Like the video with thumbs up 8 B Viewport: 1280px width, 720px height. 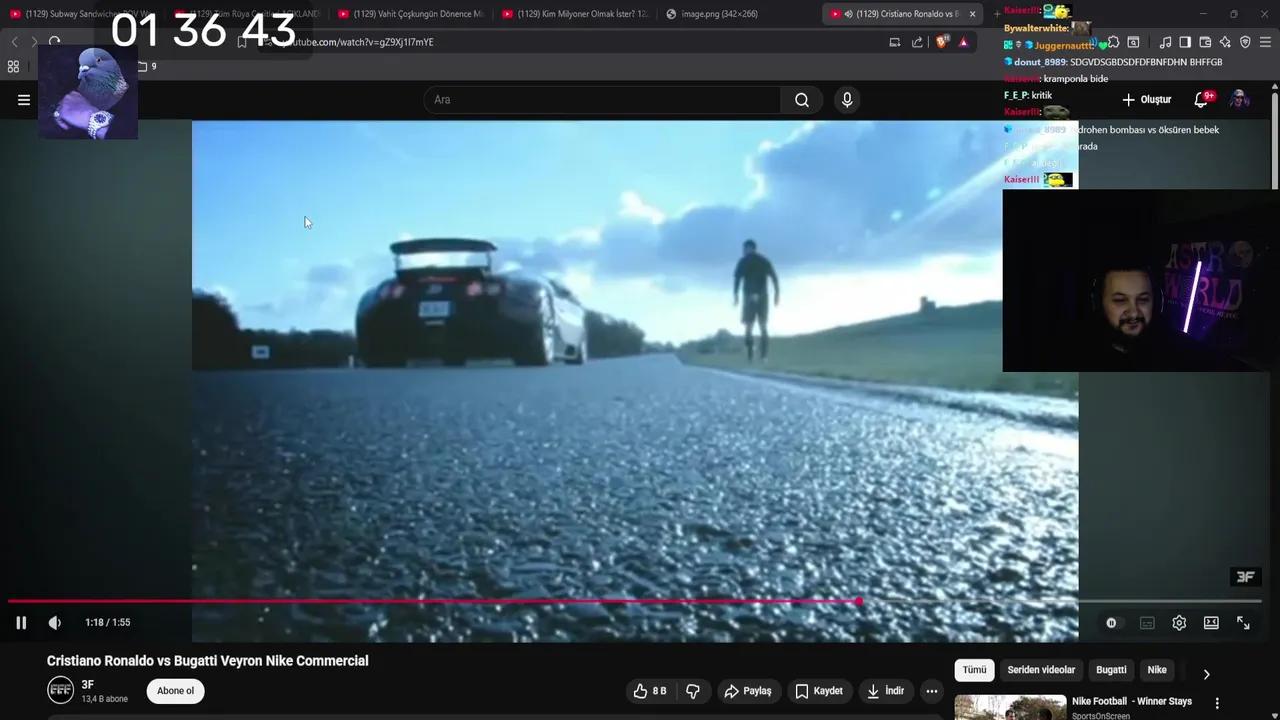(x=650, y=691)
